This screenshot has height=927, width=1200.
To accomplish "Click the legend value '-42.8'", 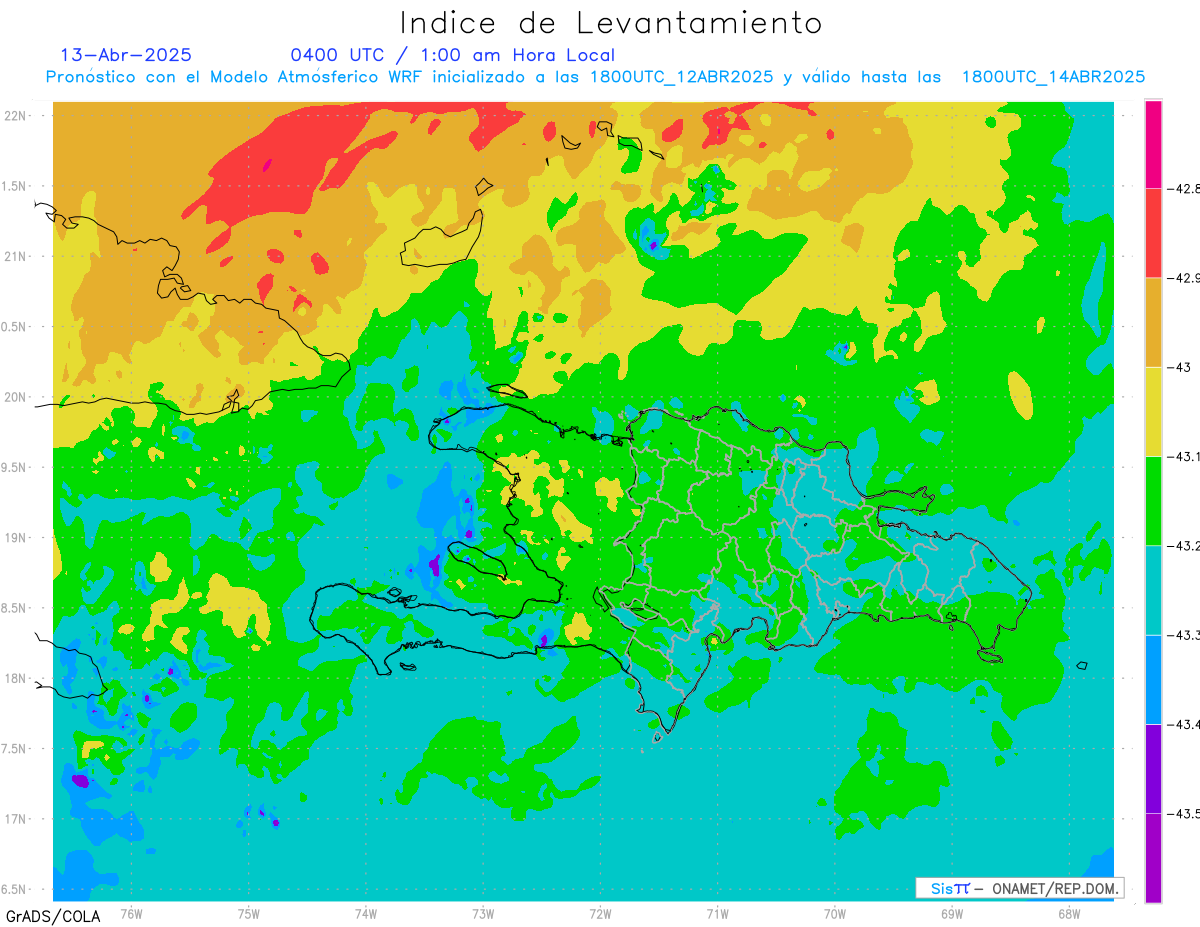I will (x=1183, y=189).
